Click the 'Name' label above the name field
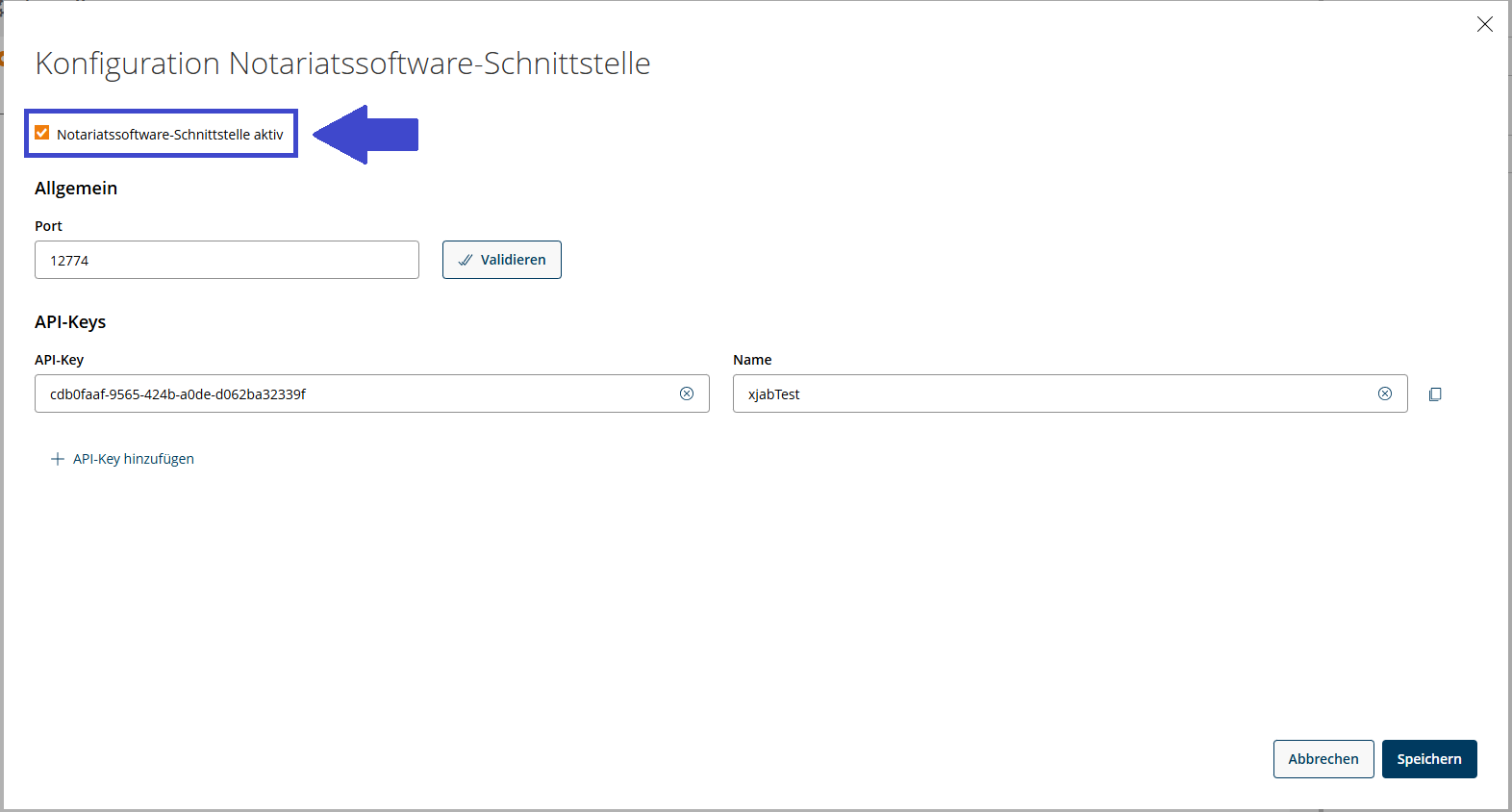The image size is (1512, 812). coord(752,360)
